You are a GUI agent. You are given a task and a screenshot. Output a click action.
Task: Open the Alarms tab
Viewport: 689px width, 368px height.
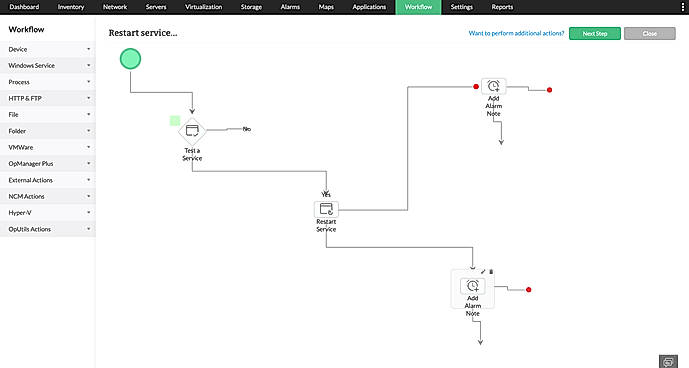point(290,7)
